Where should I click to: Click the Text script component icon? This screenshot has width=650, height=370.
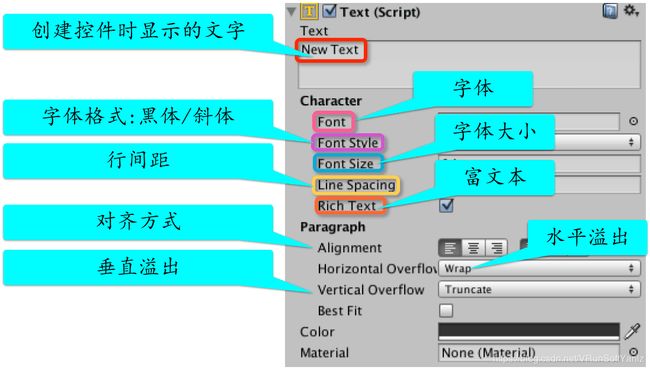tap(309, 11)
